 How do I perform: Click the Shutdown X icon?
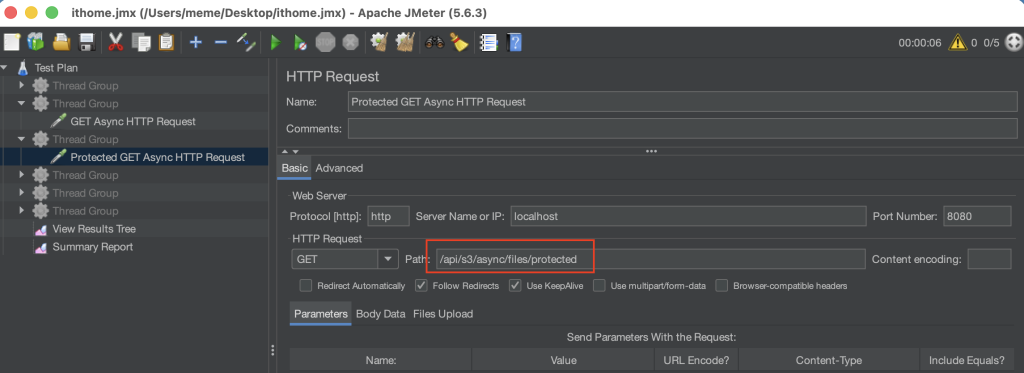click(x=351, y=43)
